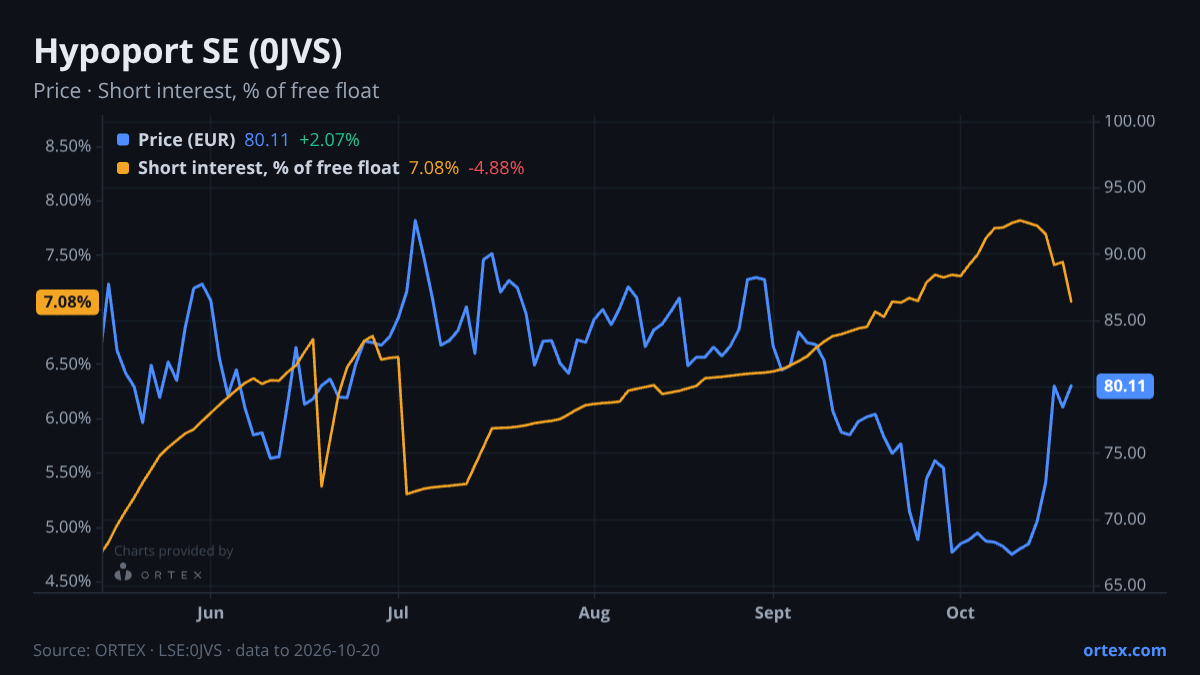Click the 5.00% left axis tick
Screen dimensions: 1200x675
pyautogui.click(x=69, y=527)
